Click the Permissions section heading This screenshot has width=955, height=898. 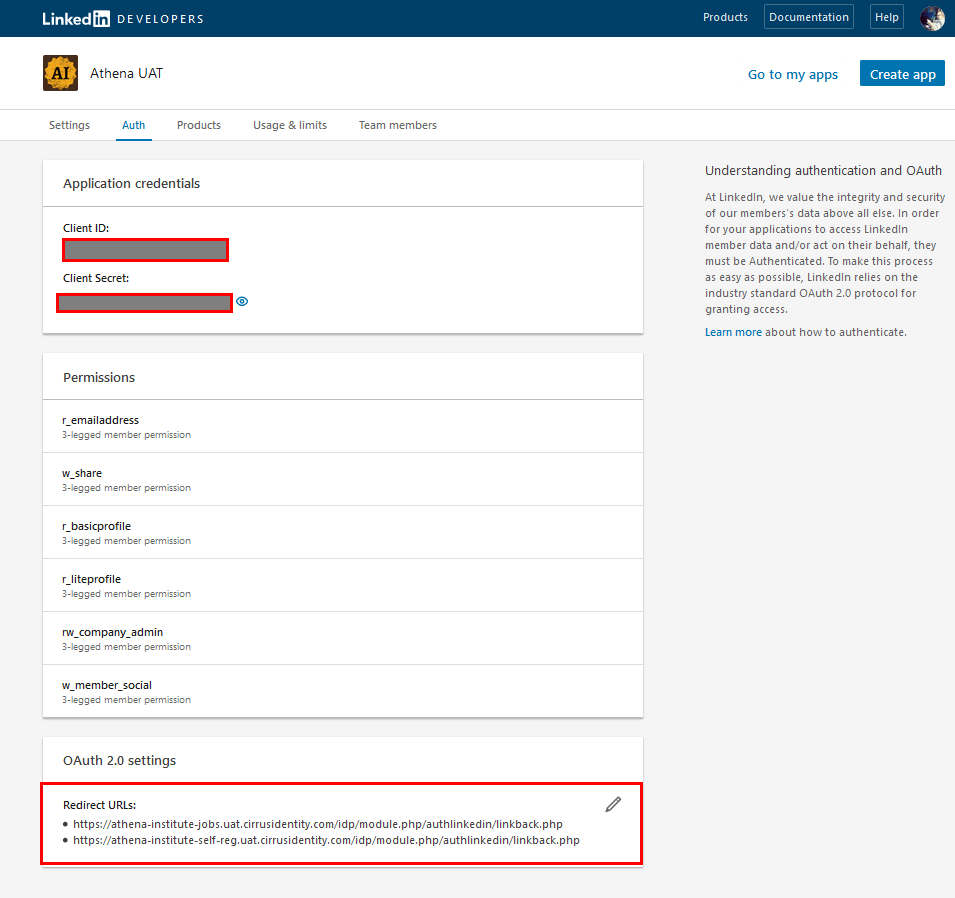99,377
